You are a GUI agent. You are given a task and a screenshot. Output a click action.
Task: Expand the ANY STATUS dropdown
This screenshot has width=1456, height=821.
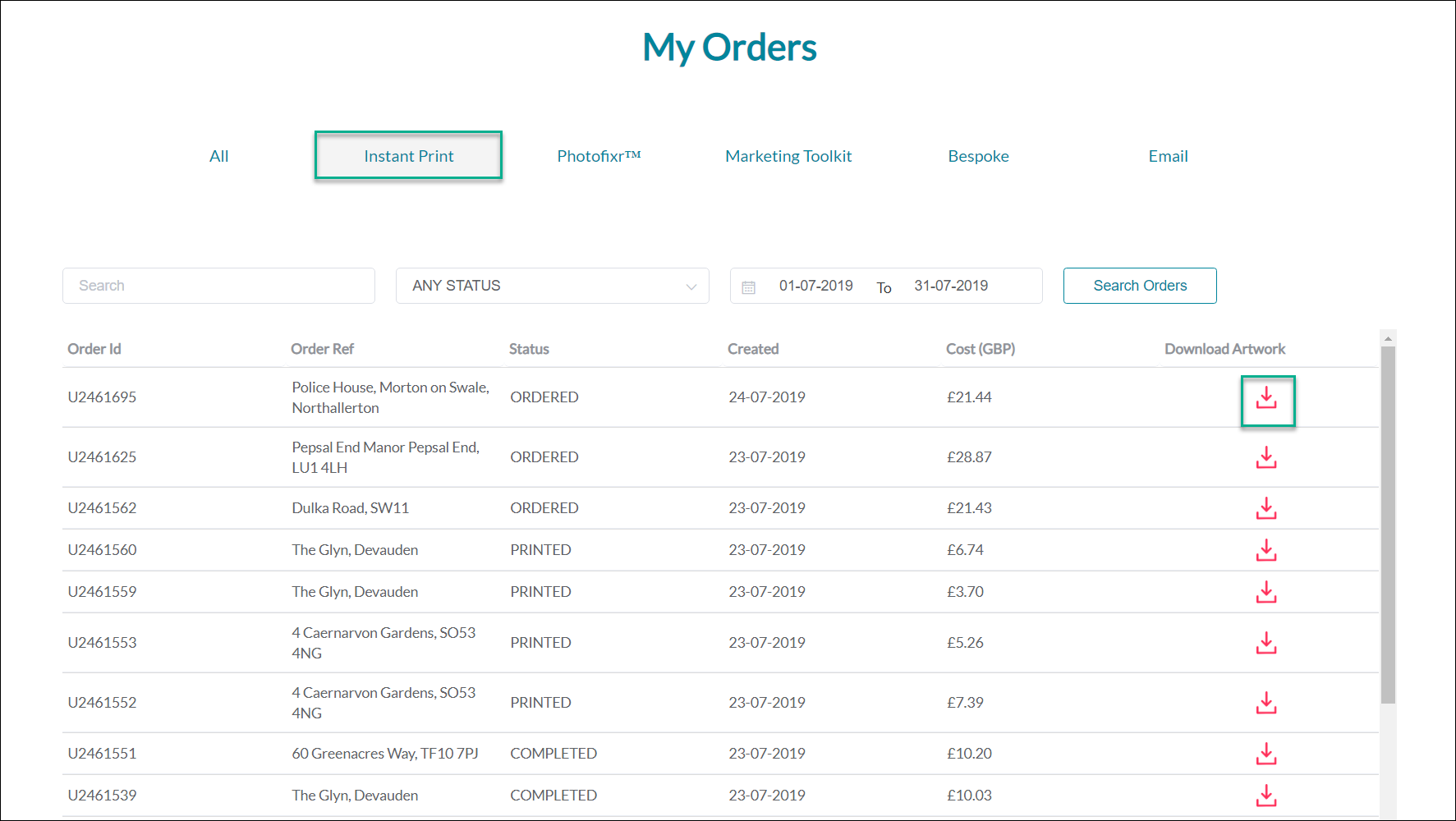[x=552, y=286]
